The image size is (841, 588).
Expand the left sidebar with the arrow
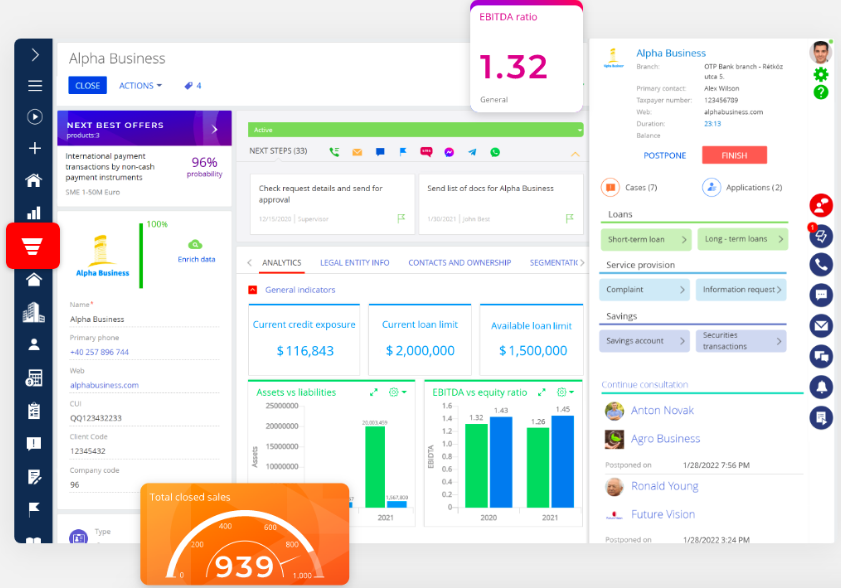click(35, 55)
